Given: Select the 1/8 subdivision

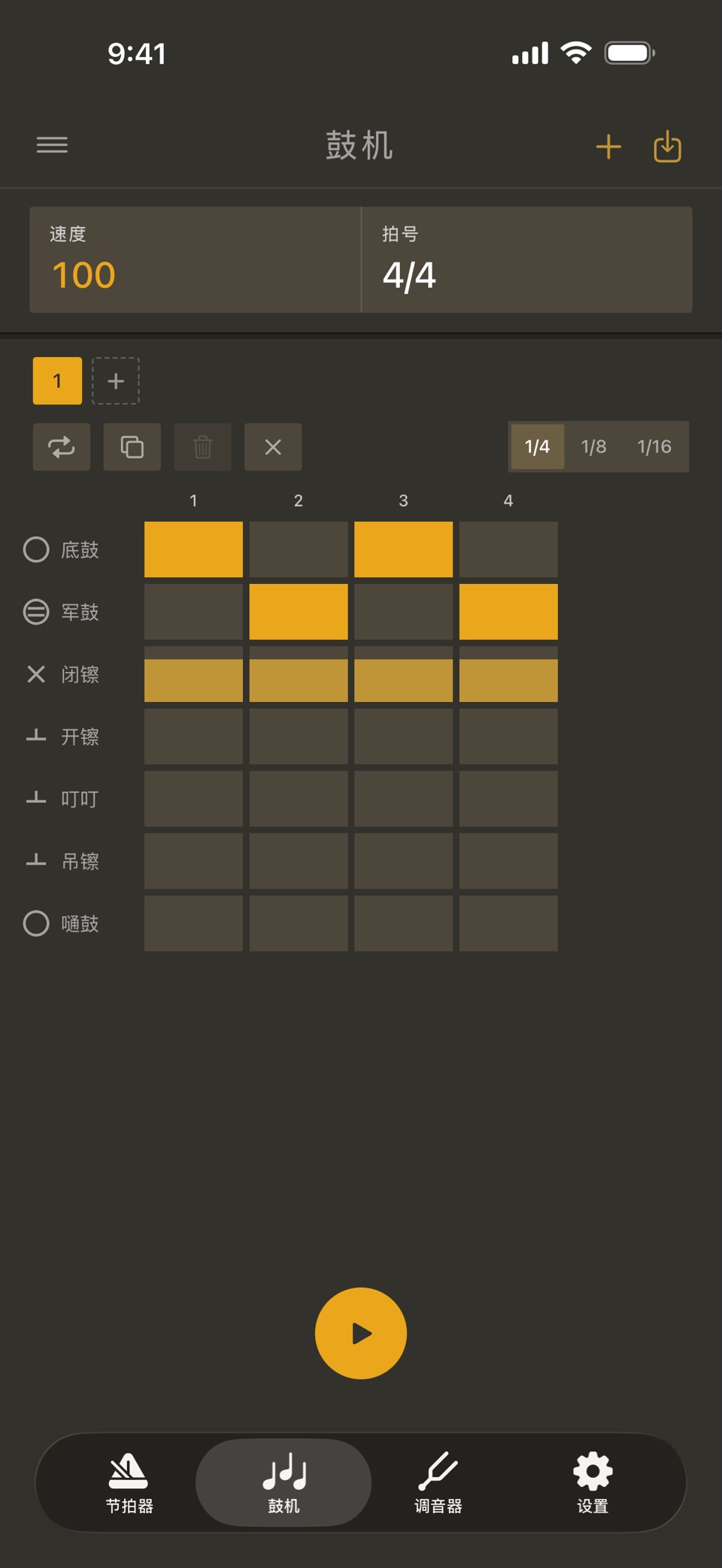Looking at the screenshot, I should [593, 446].
